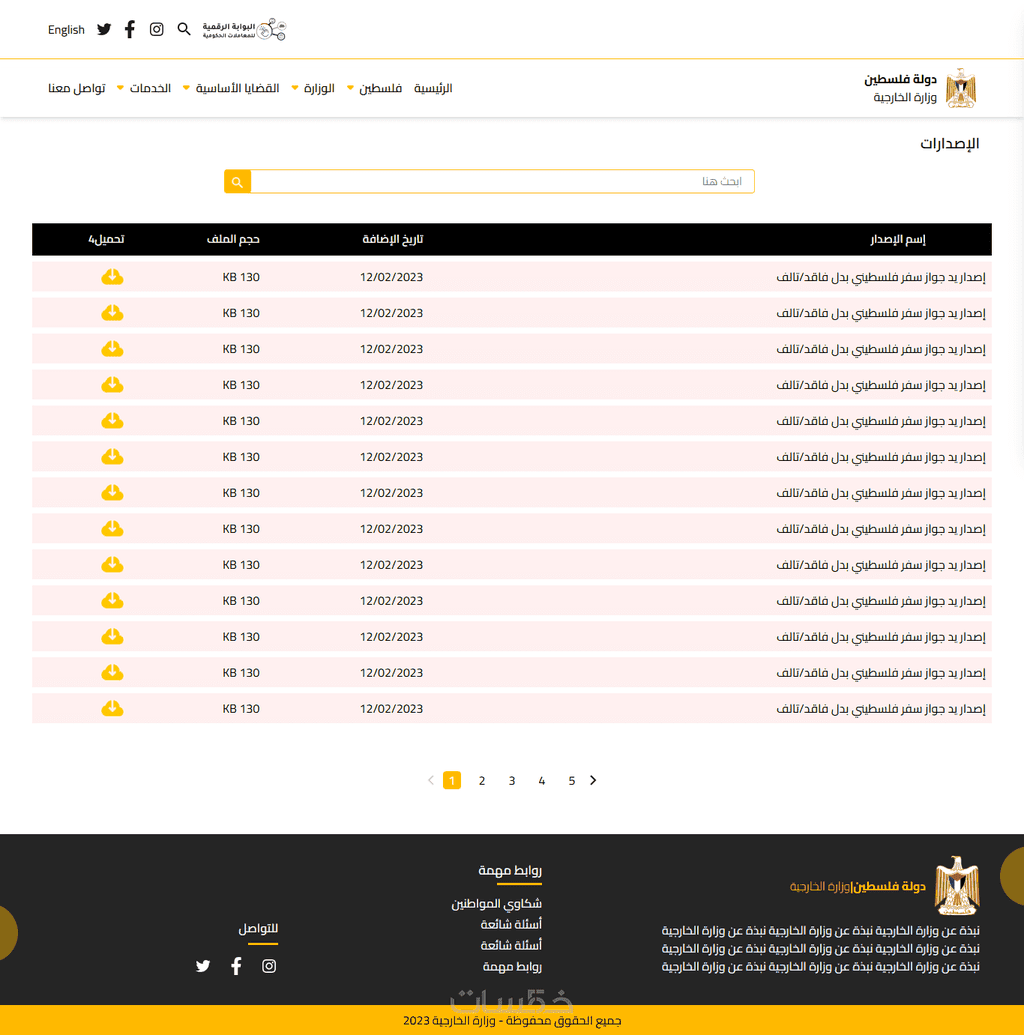Click the Instagram icon in top header
Screen dimensions: 1024x1035
point(157,30)
